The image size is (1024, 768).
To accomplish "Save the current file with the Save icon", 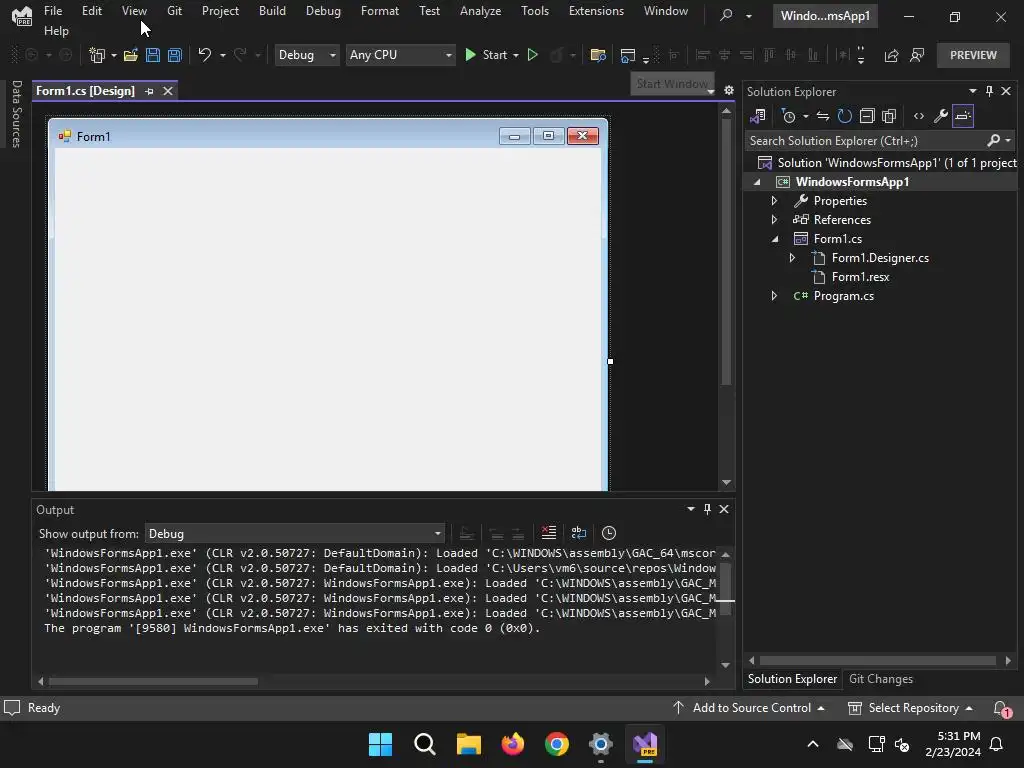I will [153, 56].
